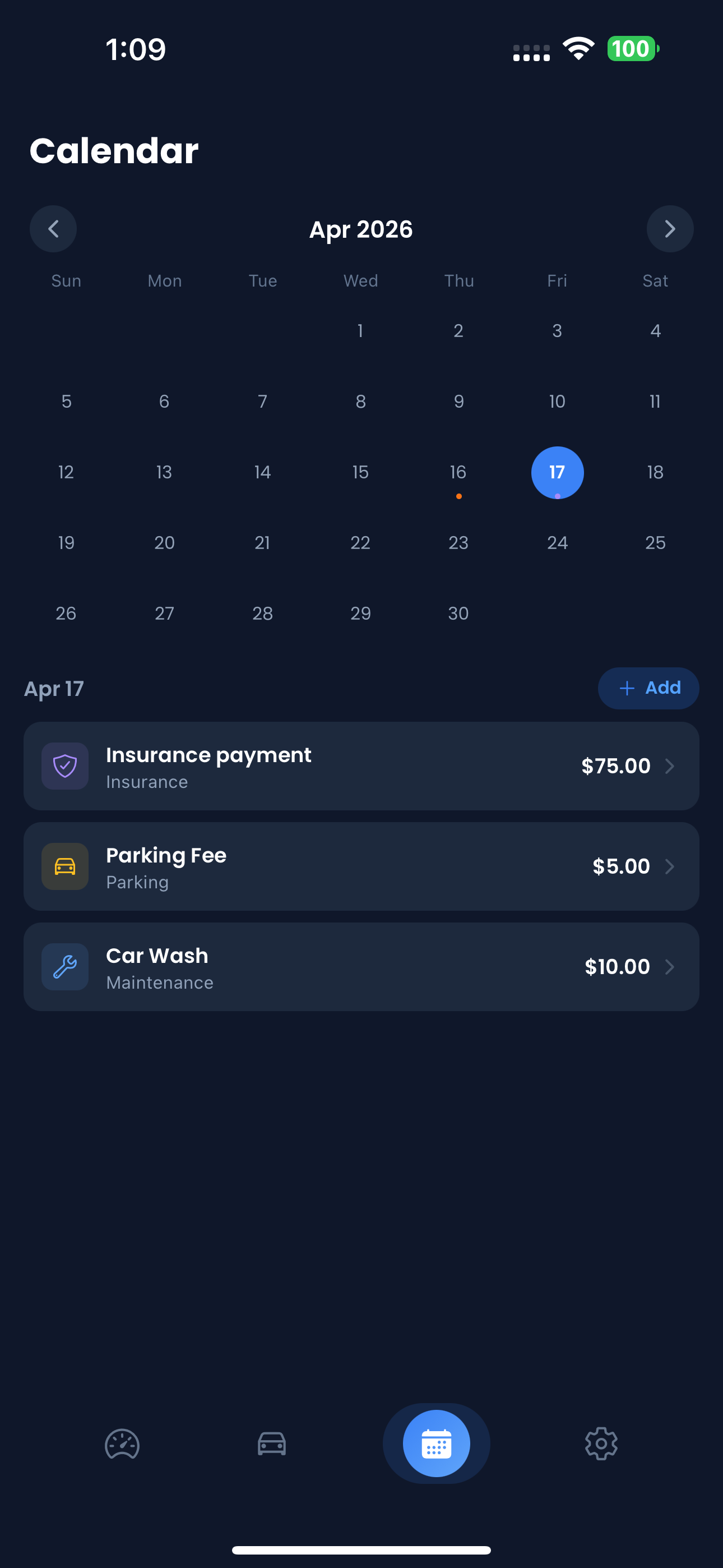Pick April 24 on the calendar

tap(558, 543)
